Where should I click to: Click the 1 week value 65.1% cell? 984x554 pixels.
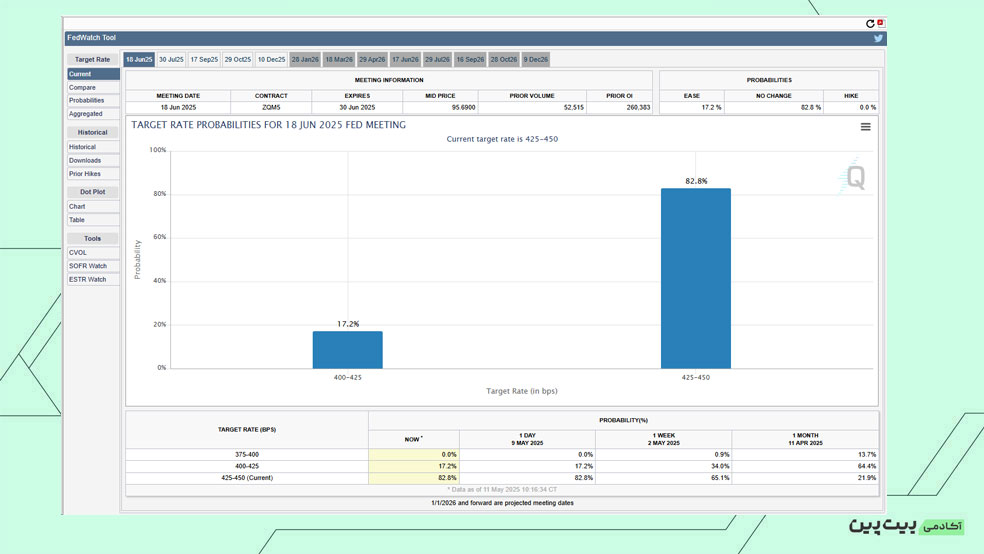click(663, 478)
